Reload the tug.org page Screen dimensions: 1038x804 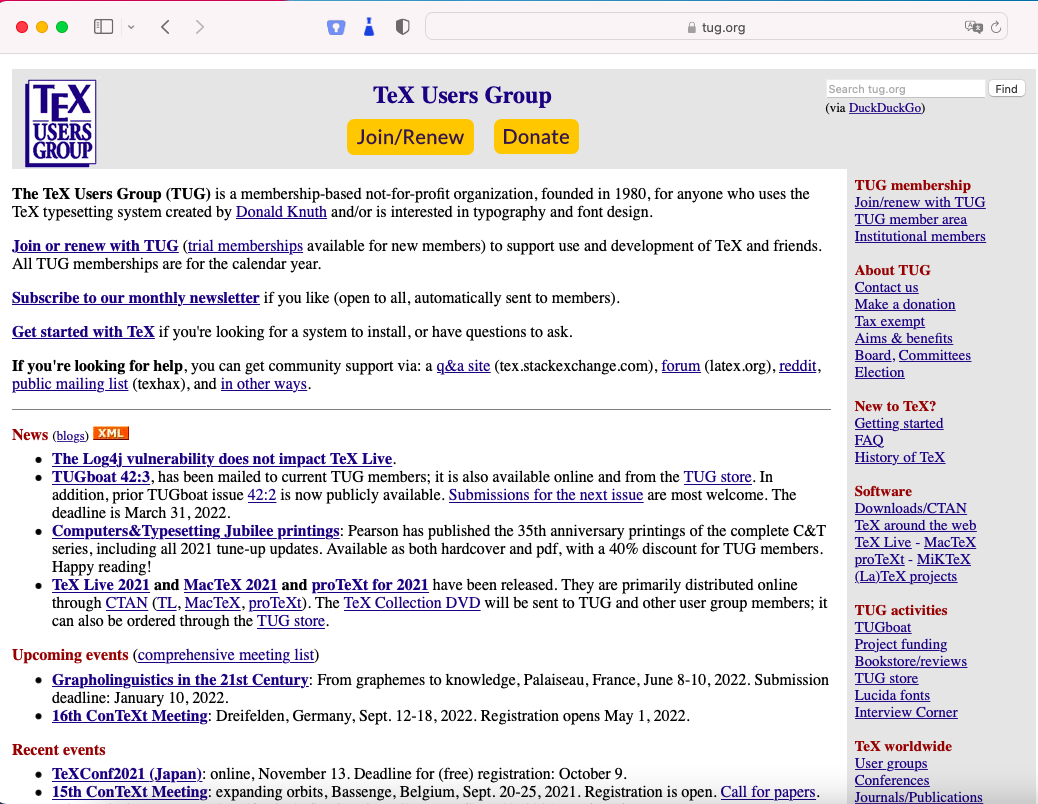[996, 27]
